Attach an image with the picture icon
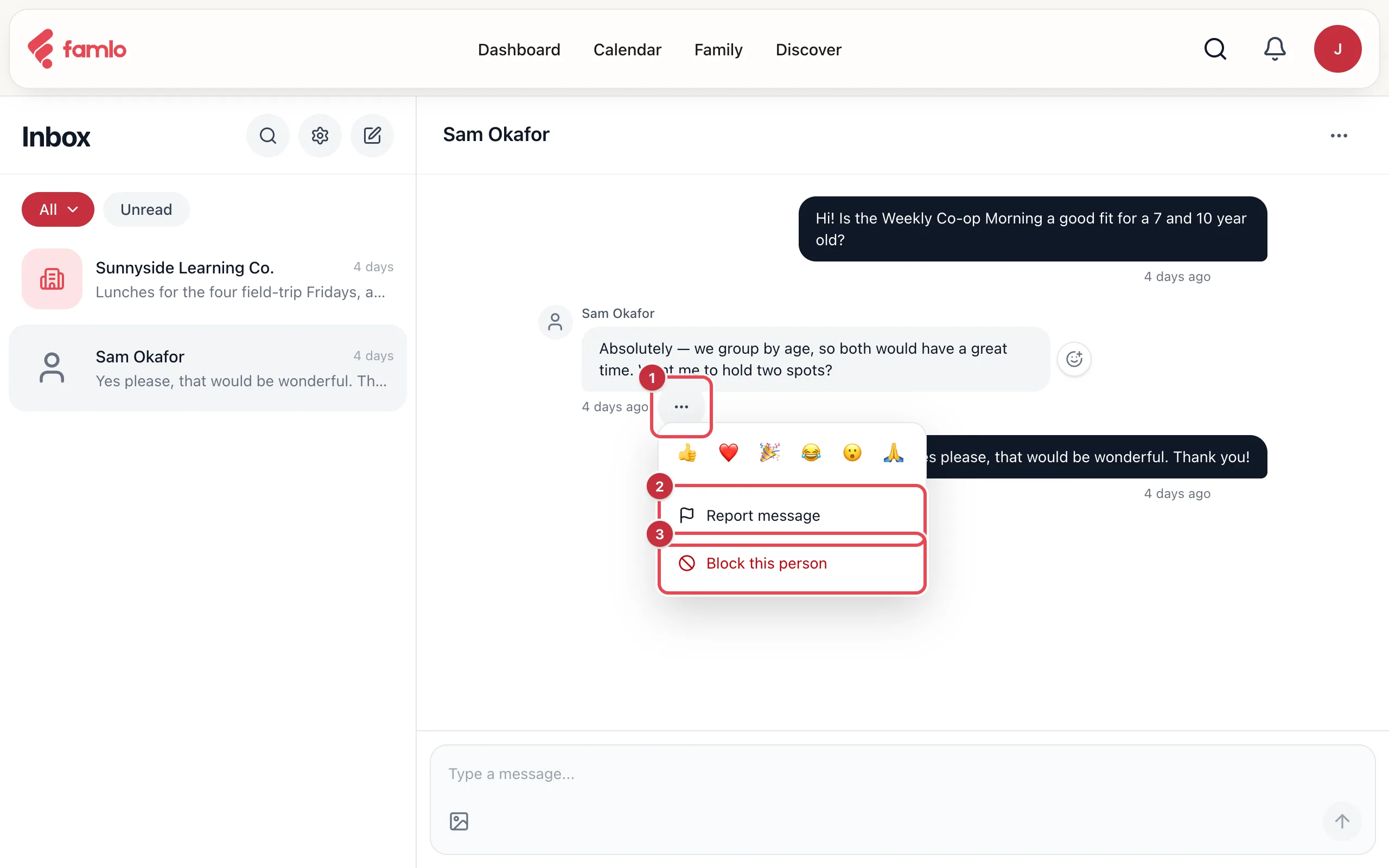Viewport: 1389px width, 868px height. [x=458, y=821]
